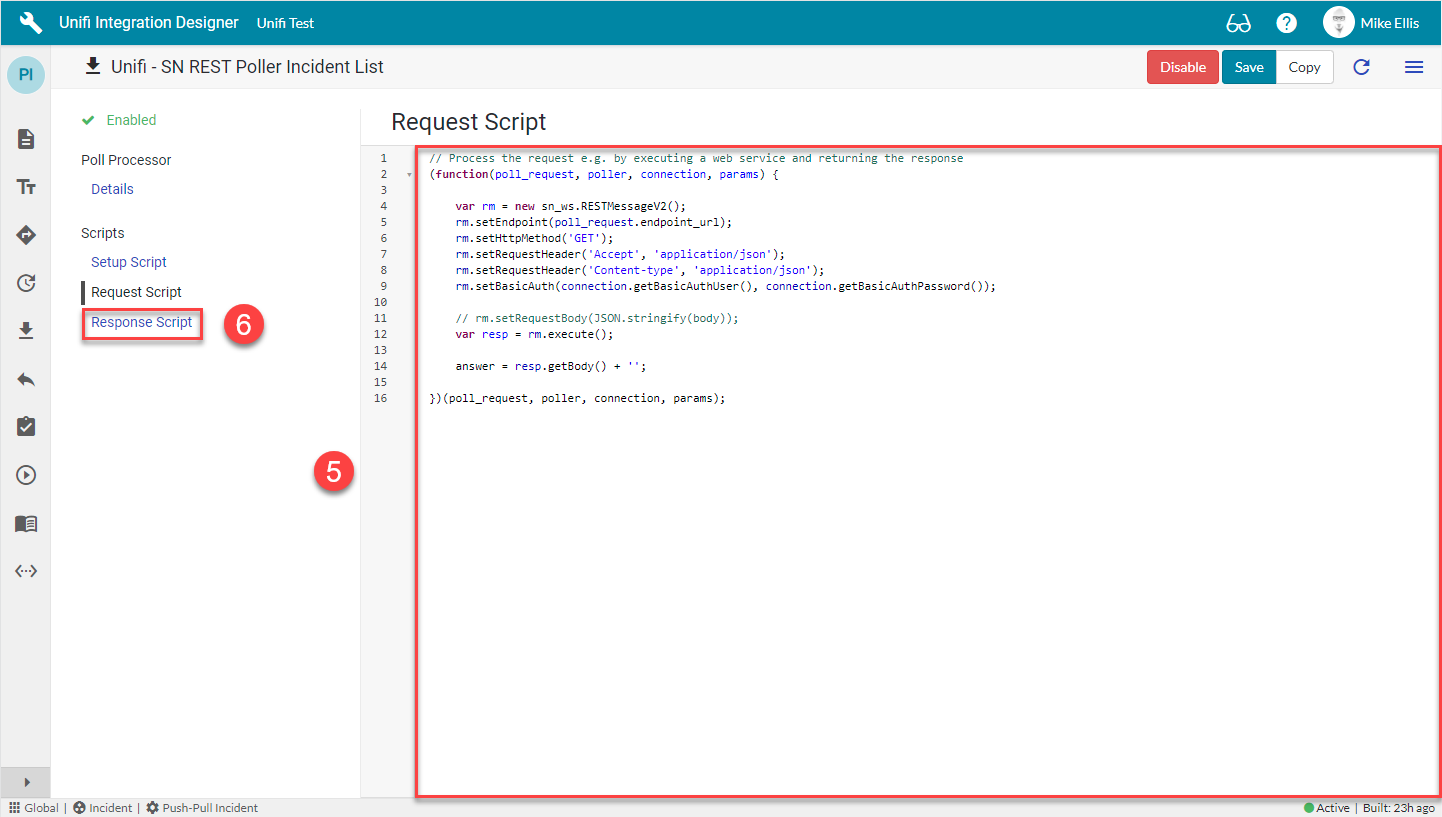Viewport: 1442px width, 817px height.
Task: Open the help question mark icon
Action: (x=1286, y=22)
